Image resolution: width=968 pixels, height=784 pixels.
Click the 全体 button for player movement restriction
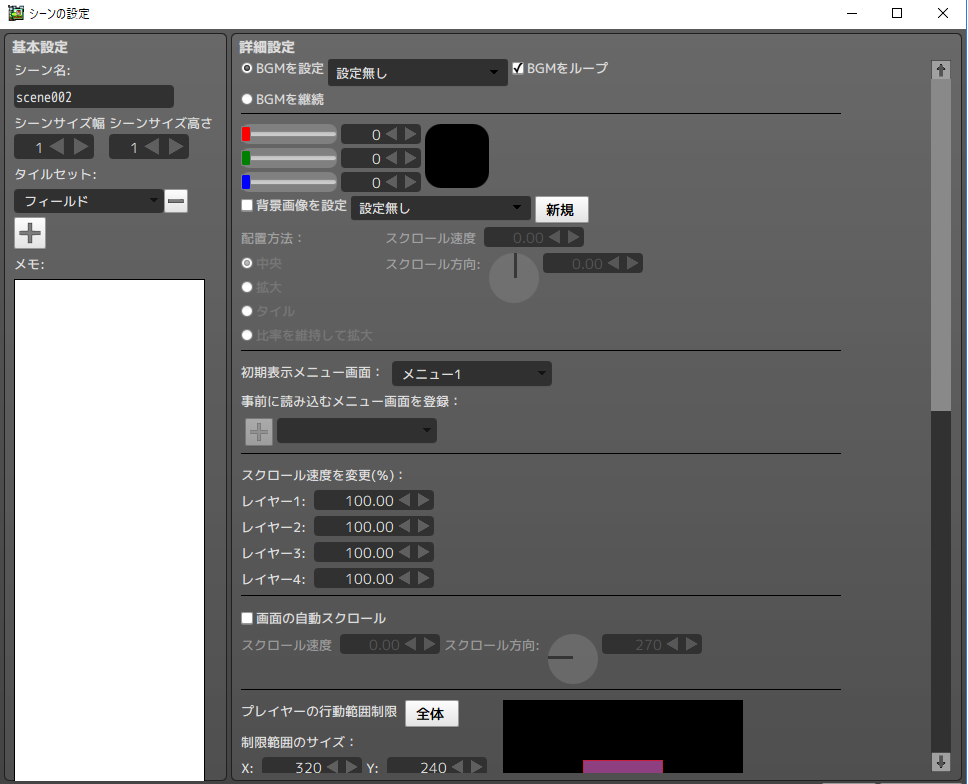pos(431,713)
